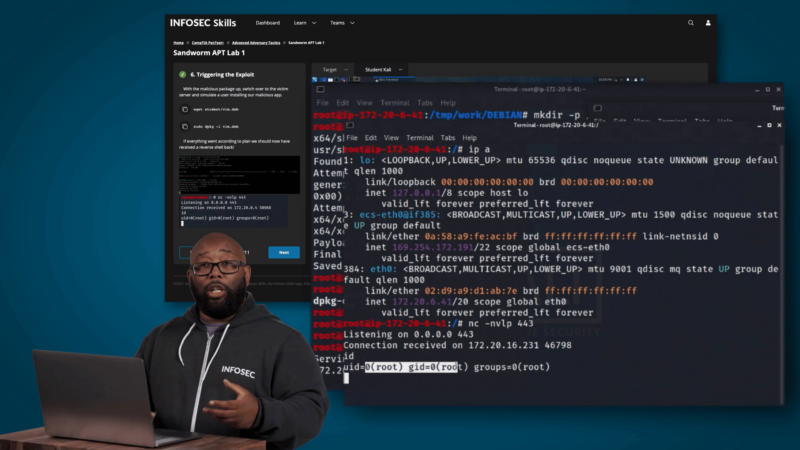800x450 pixels.
Task: Click the Advanced Adversary Tactics breadcrumb
Action: coord(255,43)
